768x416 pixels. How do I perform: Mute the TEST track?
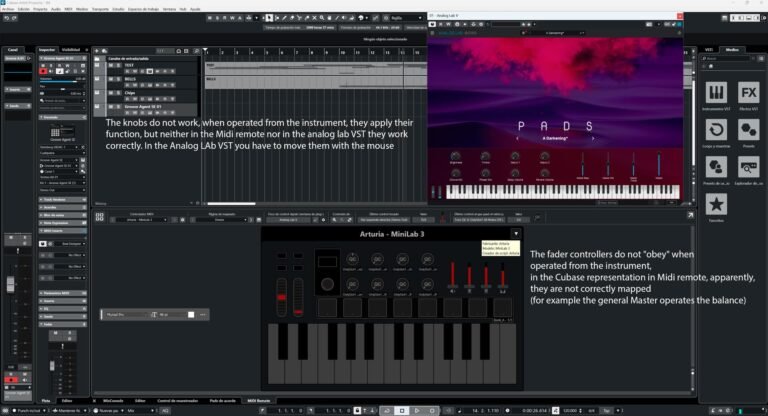111,65
